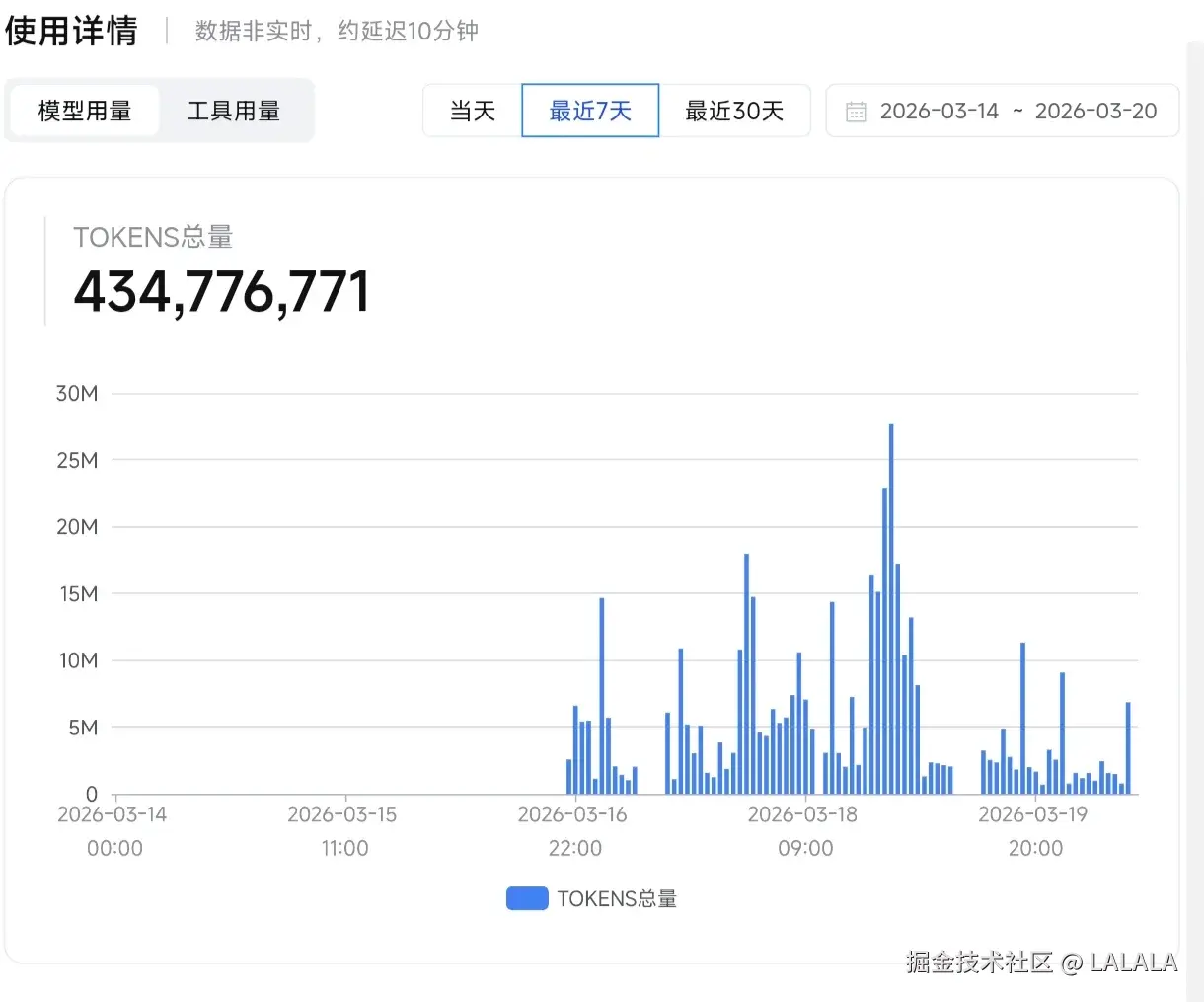Screen dimensions: 1204x1002
Task: Enable the 当天 time filter
Action: [473, 111]
